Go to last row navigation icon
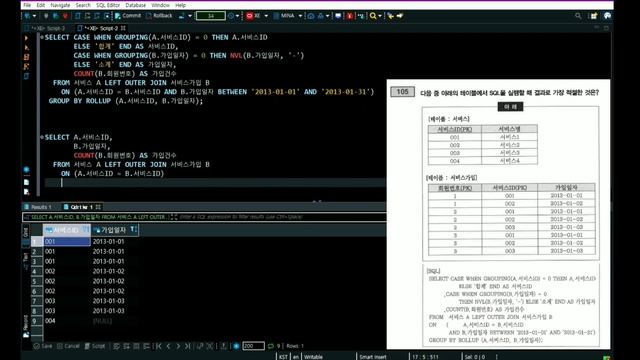The width and height of the screenshot is (640, 360). [x=187, y=346]
